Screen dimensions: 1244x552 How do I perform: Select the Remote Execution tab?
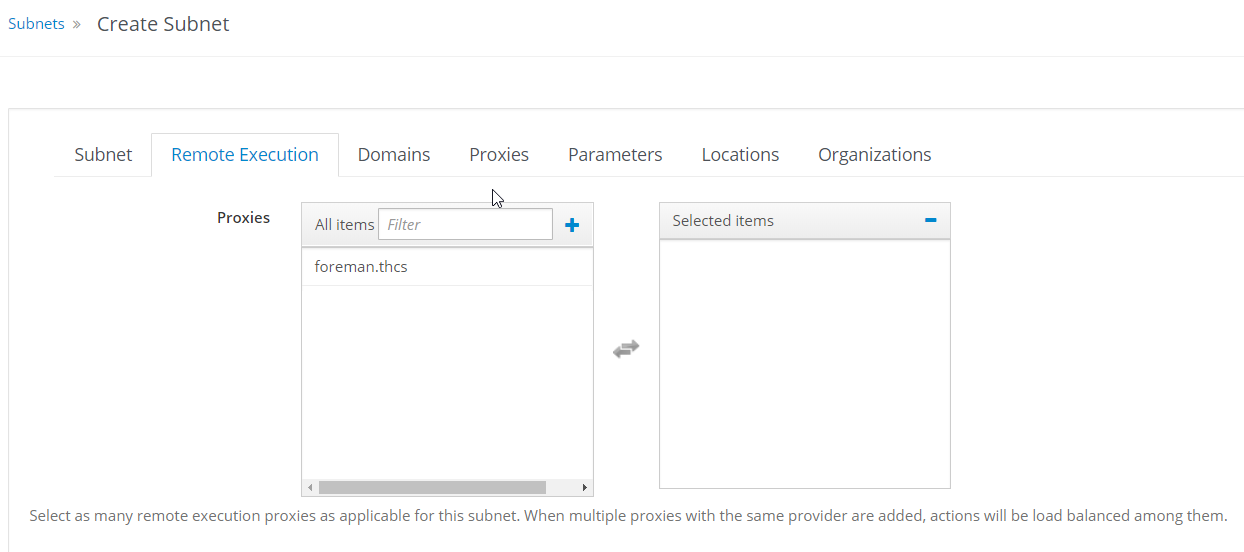pyautogui.click(x=245, y=155)
